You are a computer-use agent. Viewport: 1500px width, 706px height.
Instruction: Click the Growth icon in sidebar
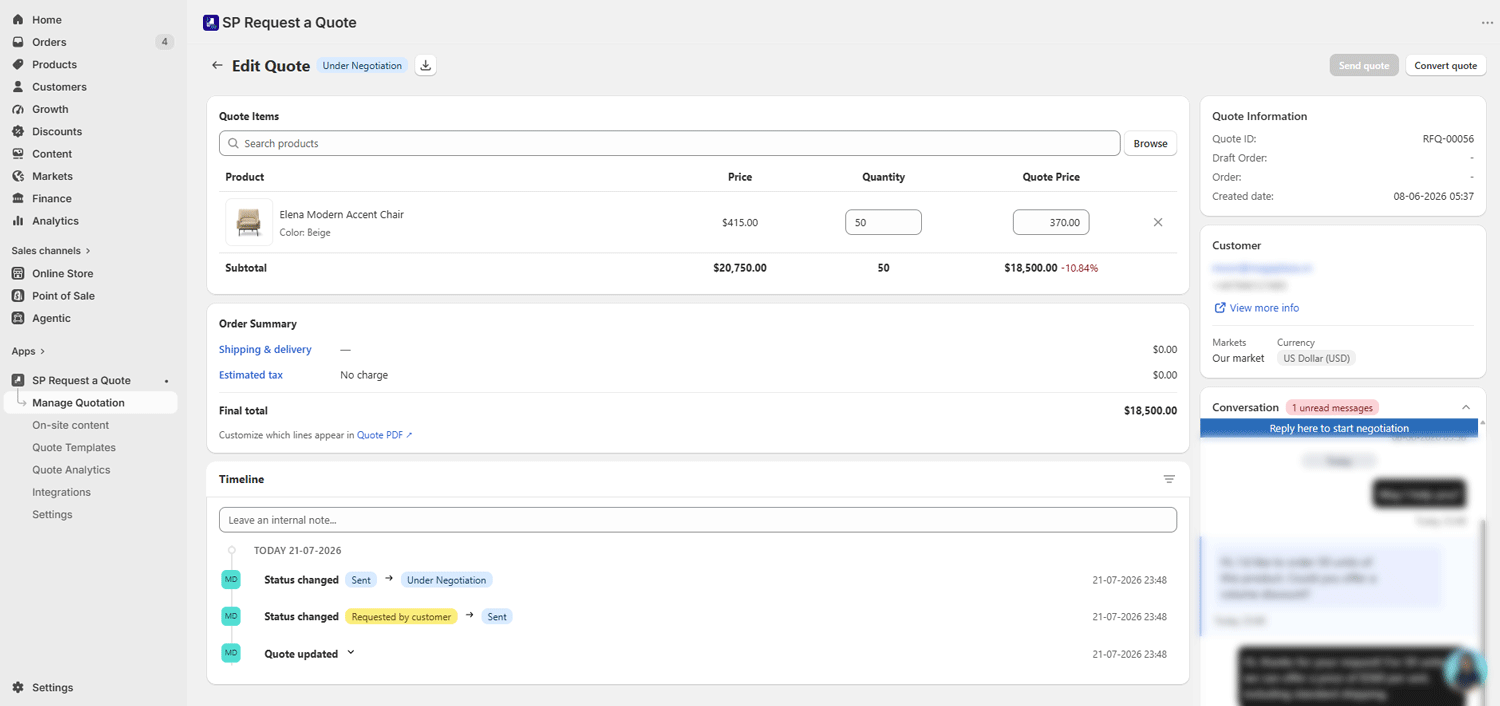click(18, 109)
